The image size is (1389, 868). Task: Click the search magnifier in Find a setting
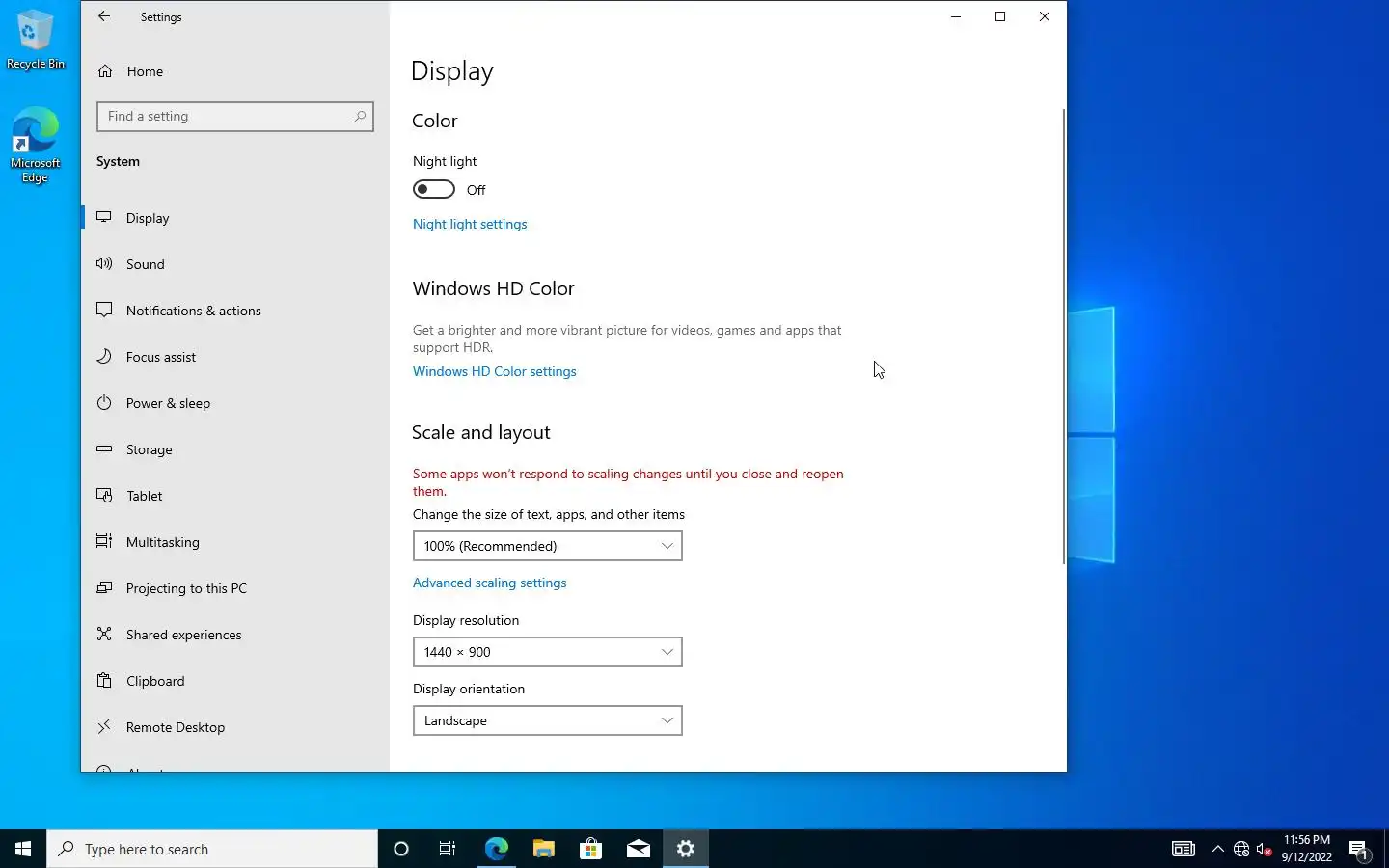[360, 116]
